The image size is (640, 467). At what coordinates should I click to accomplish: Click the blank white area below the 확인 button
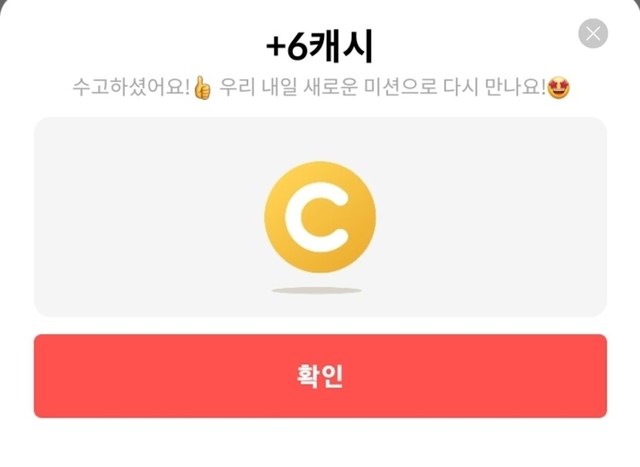[320, 443]
